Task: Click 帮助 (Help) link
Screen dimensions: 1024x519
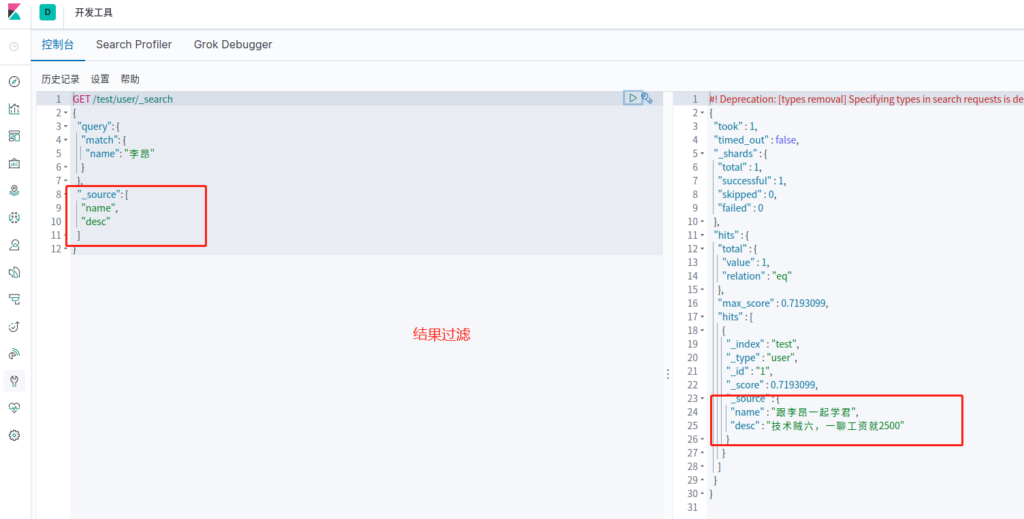Action: point(130,79)
